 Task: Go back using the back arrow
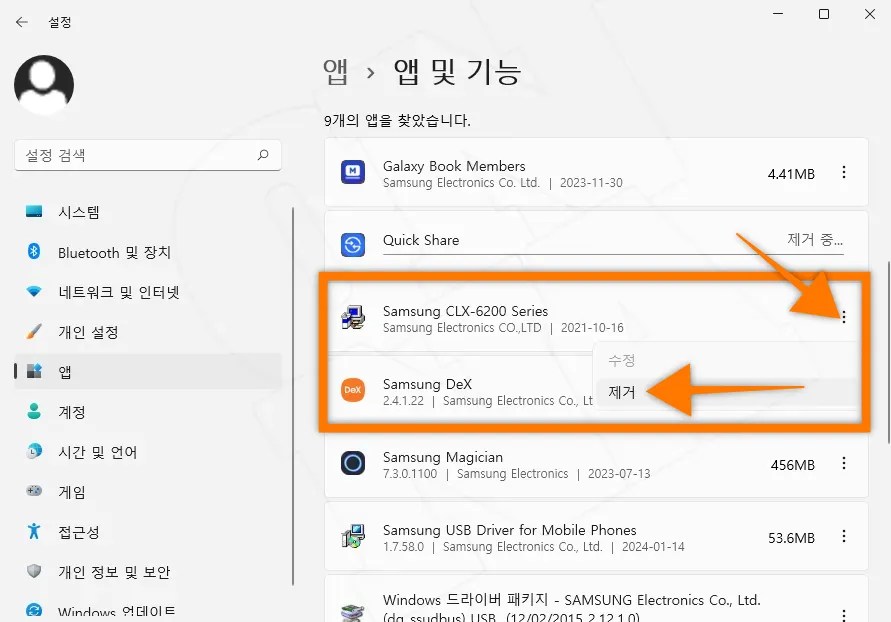pos(21,21)
